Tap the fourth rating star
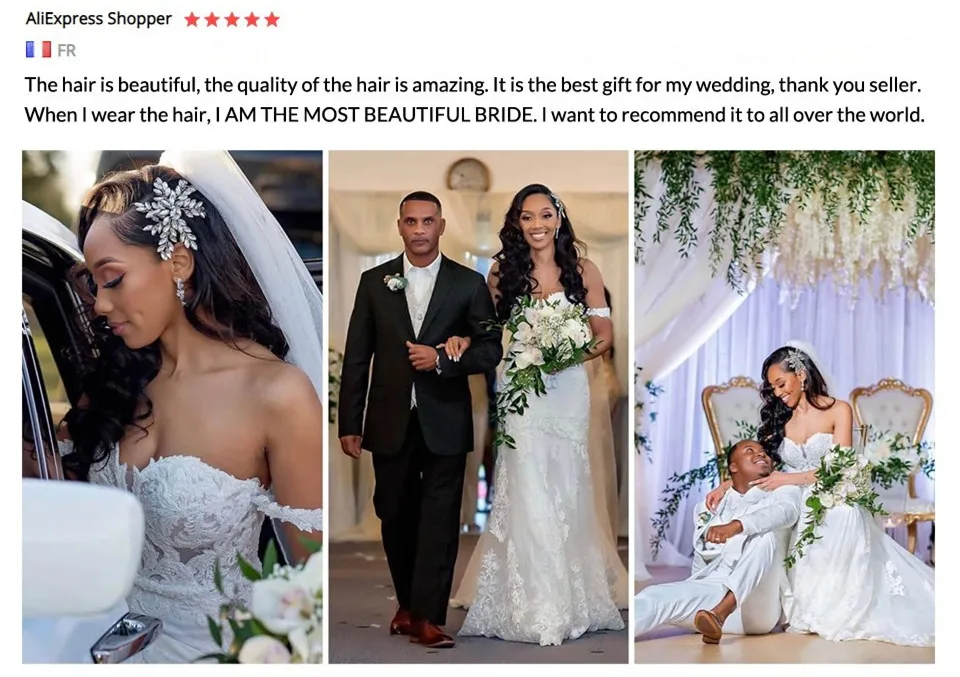The image size is (960, 677). click(x=252, y=20)
